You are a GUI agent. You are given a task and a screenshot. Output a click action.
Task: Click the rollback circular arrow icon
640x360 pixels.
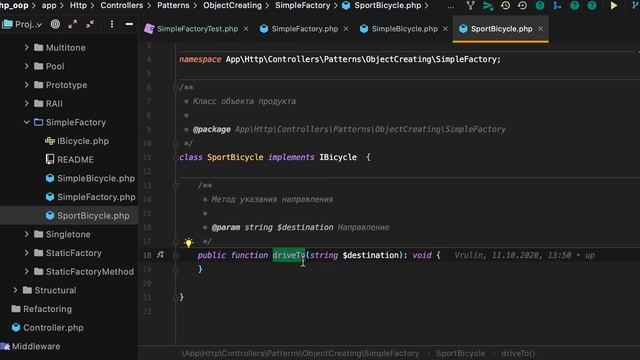click(x=522, y=6)
